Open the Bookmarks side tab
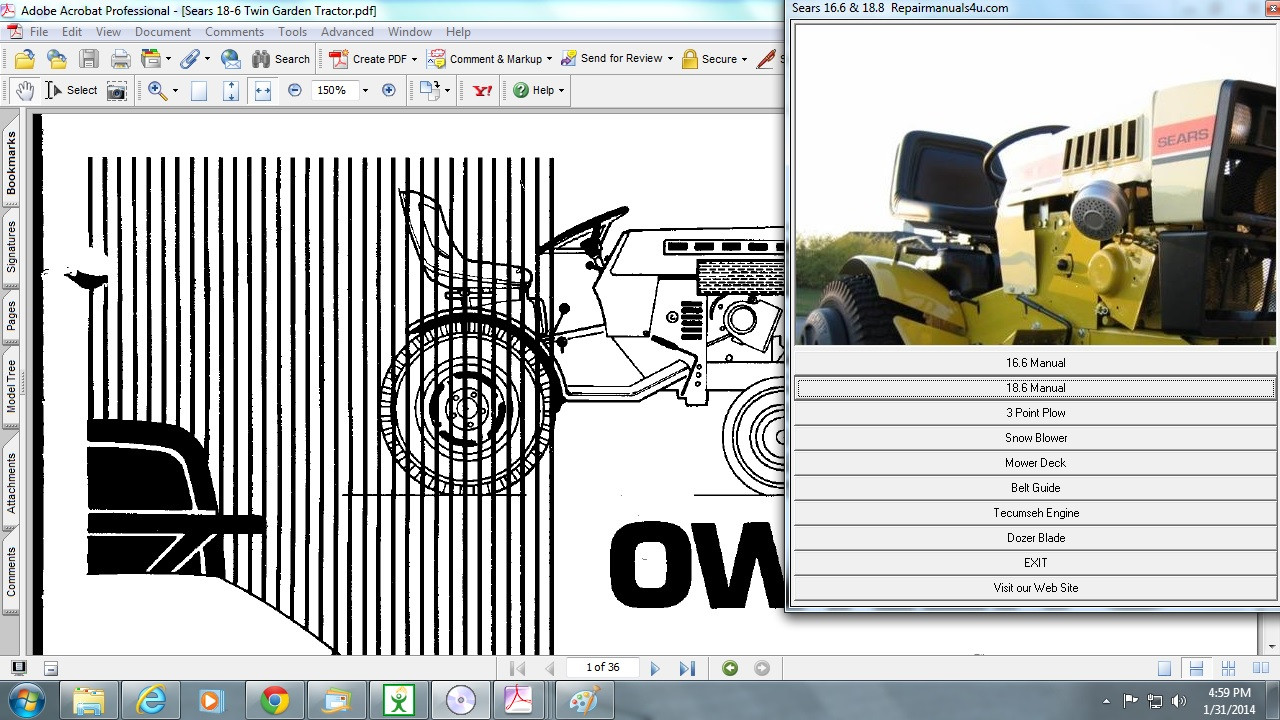This screenshot has width=1280, height=720. point(12,163)
